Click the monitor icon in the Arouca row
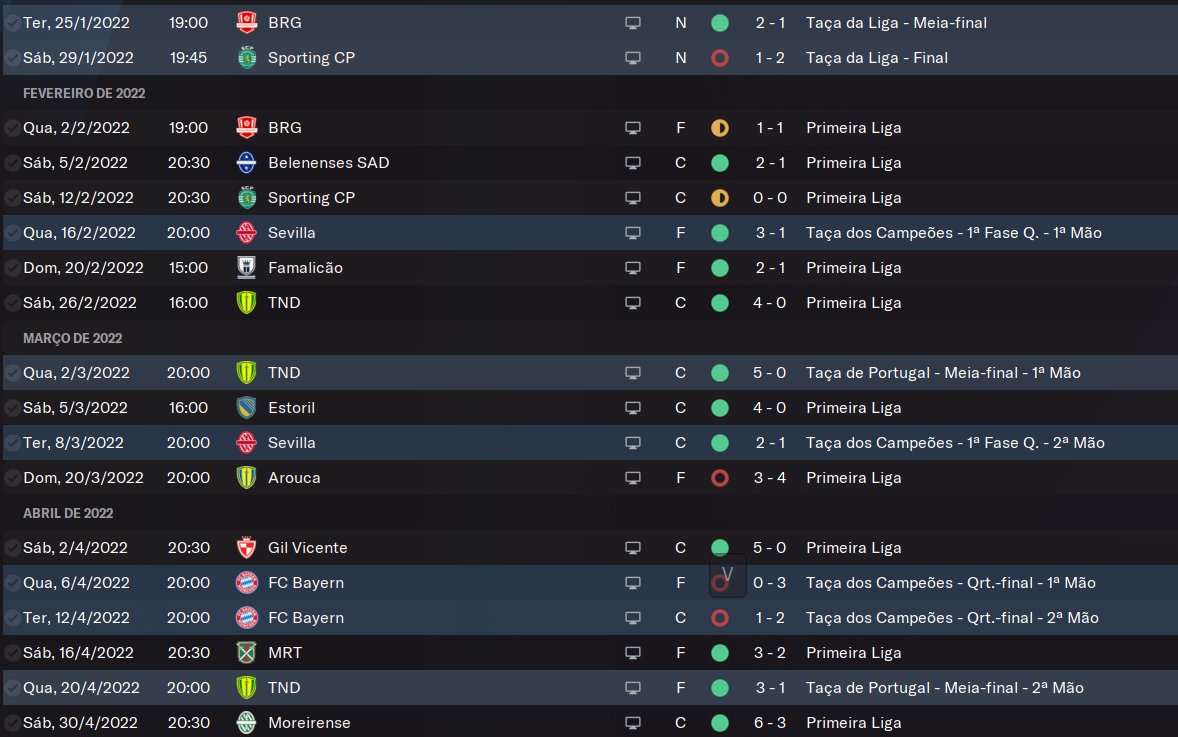1178x737 pixels. tap(632, 478)
